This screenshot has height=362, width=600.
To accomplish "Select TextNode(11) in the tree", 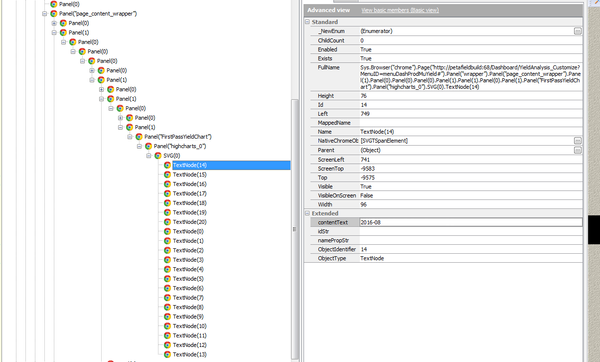I will pos(189,336).
